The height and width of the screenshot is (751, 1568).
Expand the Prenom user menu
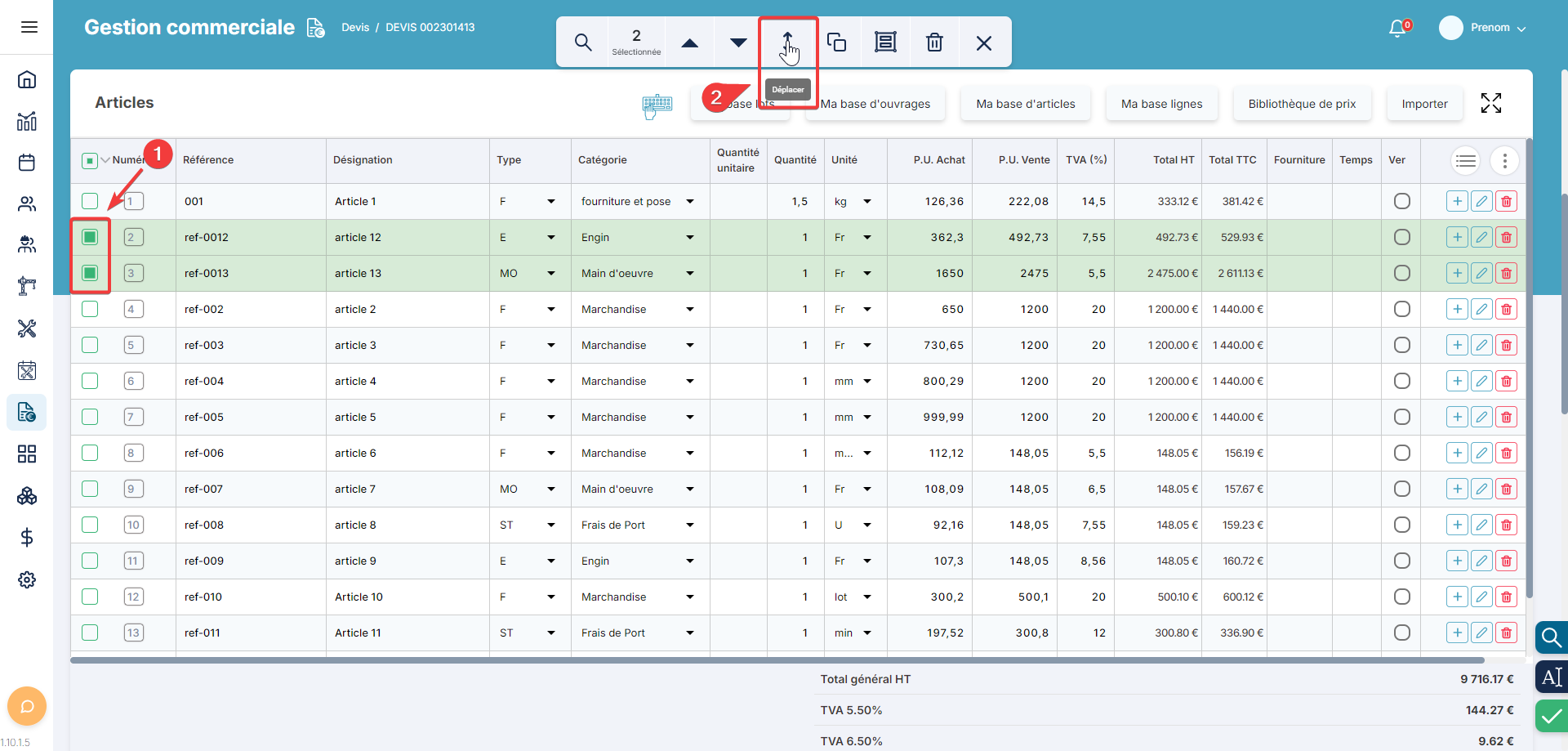[x=1490, y=28]
